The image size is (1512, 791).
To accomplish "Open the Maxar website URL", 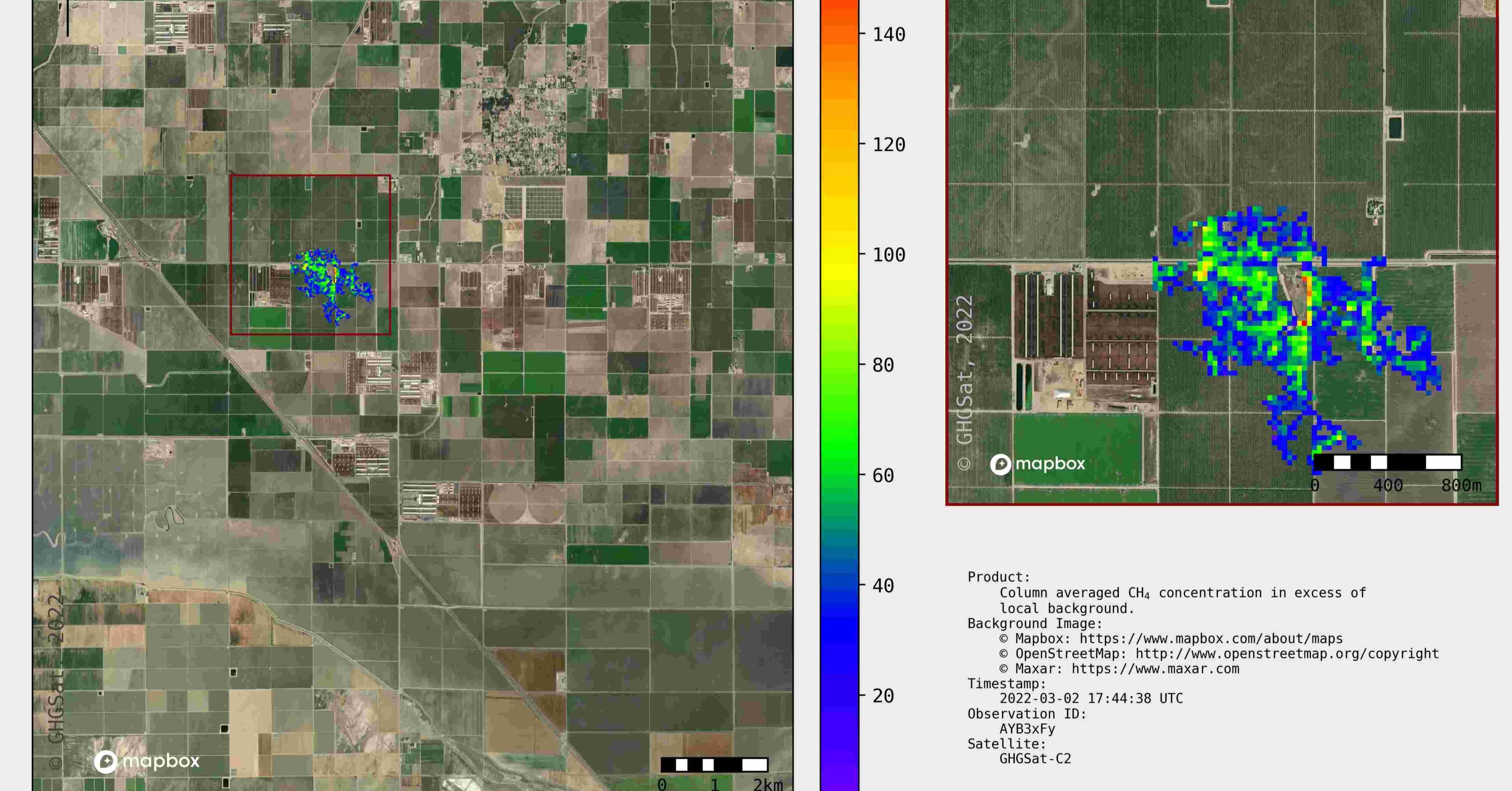I will [1155, 669].
